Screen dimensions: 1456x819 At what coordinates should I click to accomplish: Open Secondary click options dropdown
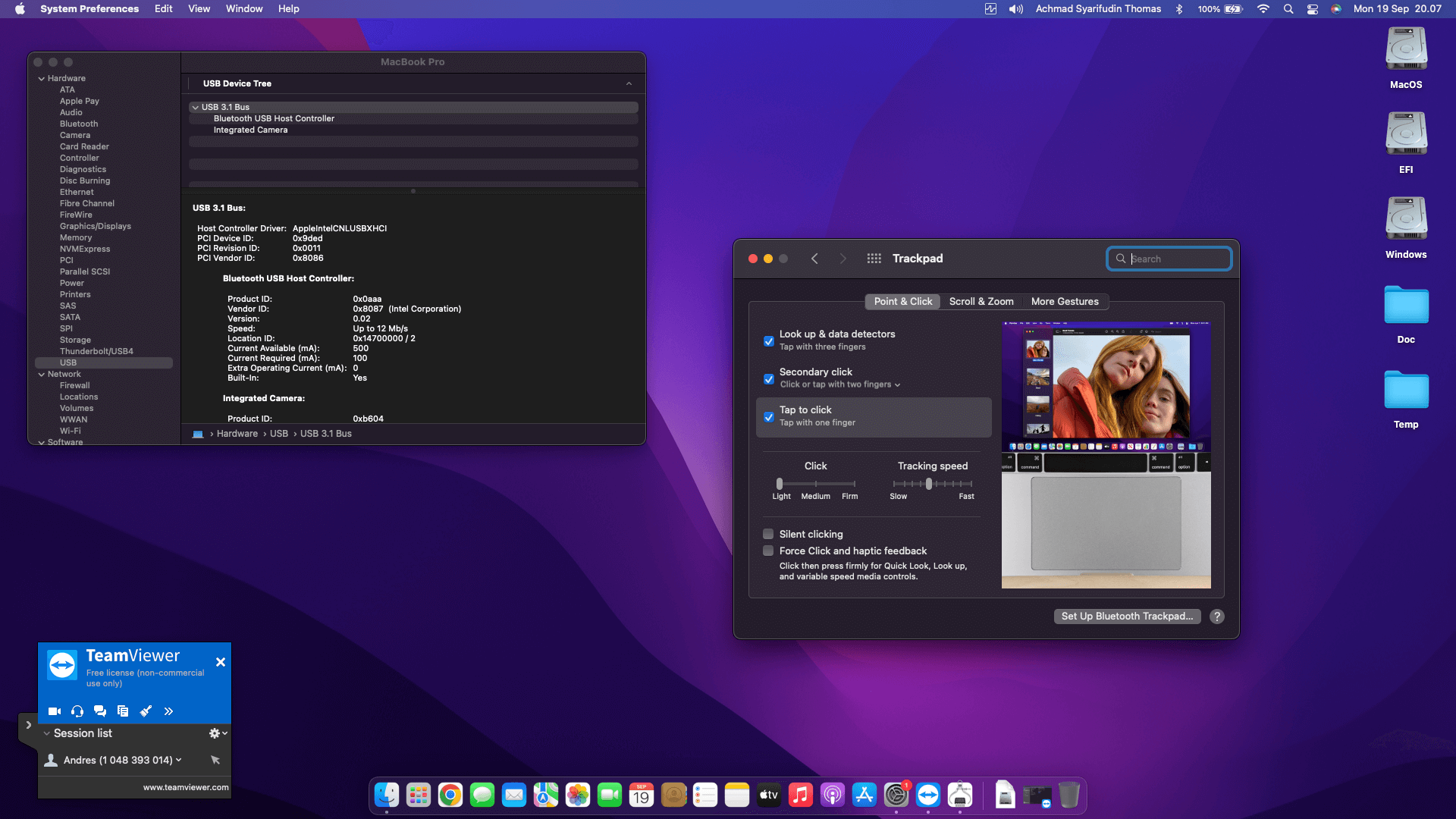(x=839, y=384)
